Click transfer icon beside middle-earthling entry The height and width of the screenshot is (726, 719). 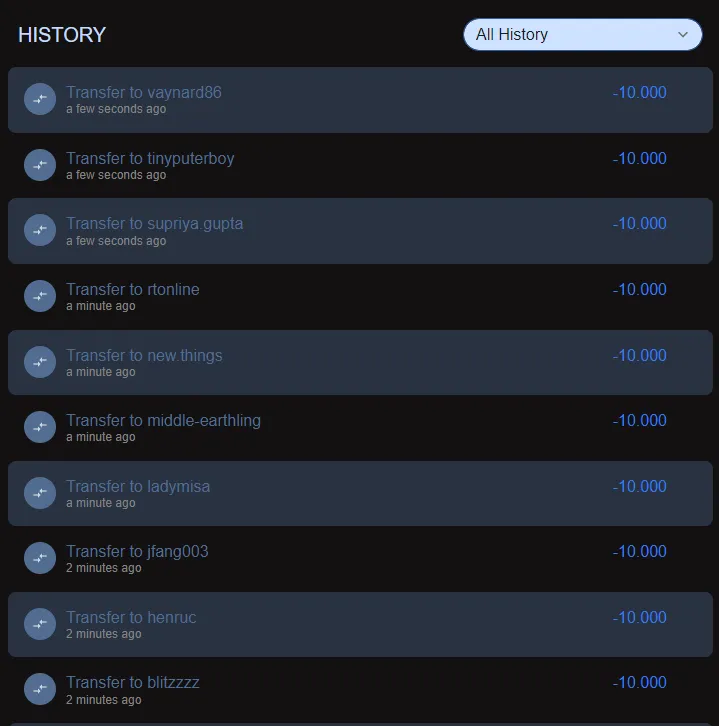(40, 427)
